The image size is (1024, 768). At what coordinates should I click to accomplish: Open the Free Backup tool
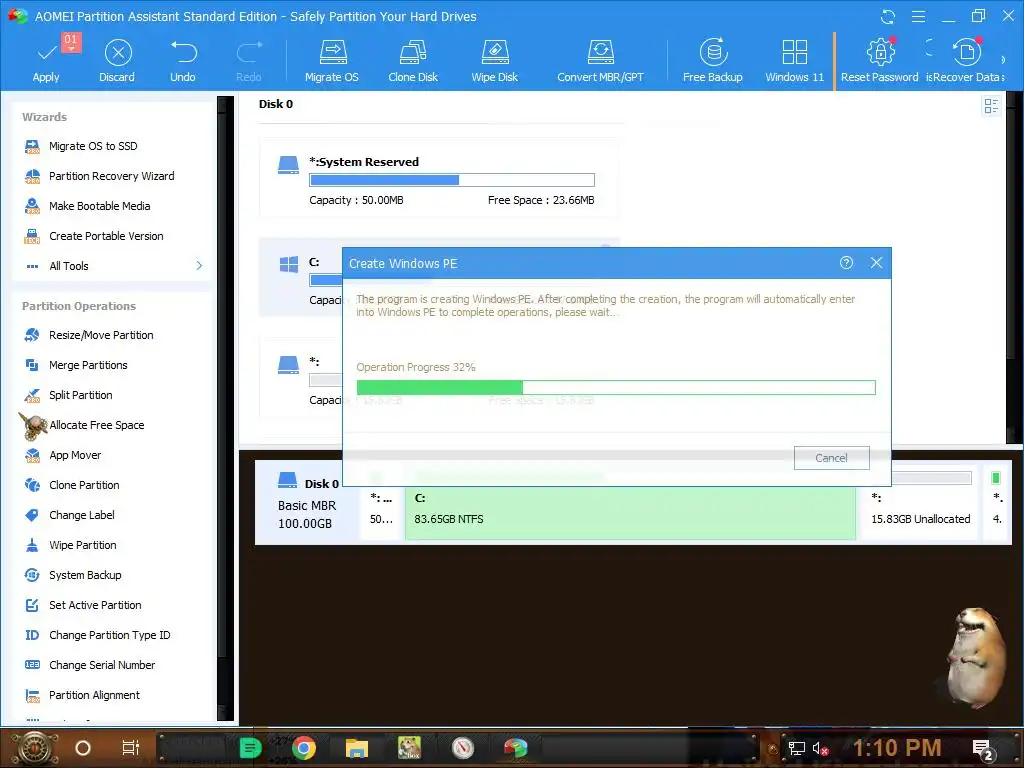pyautogui.click(x=712, y=61)
